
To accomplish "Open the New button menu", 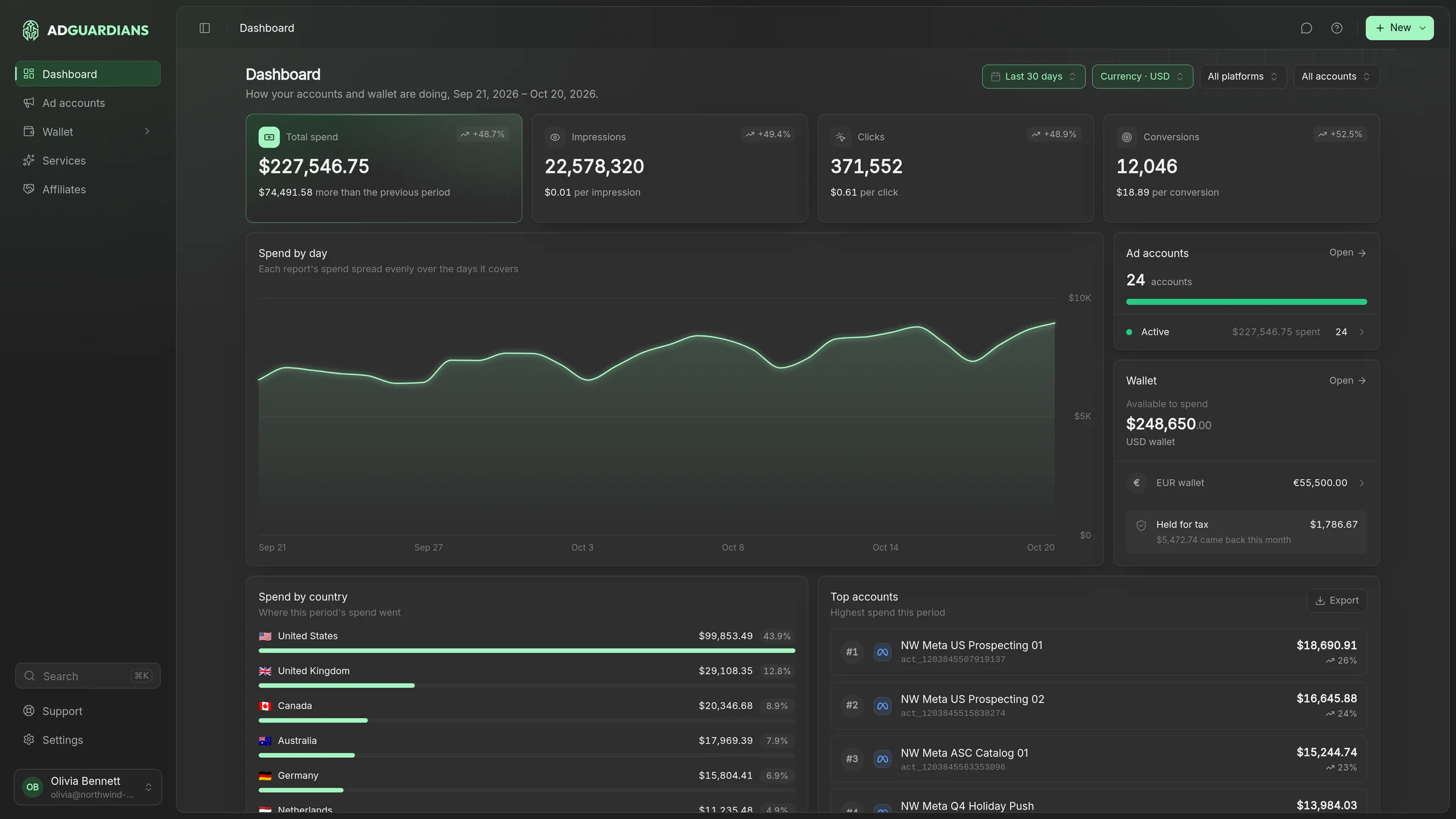I will pos(1400,28).
